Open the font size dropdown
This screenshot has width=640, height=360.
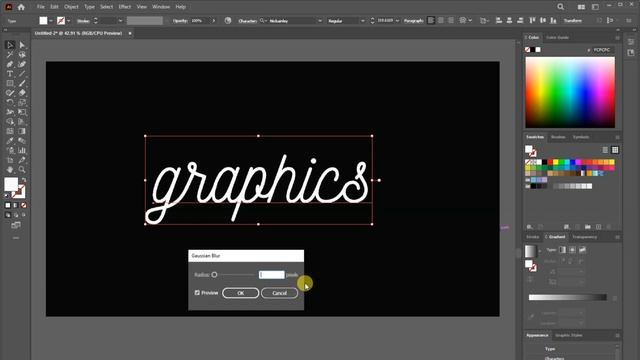[x=397, y=20]
